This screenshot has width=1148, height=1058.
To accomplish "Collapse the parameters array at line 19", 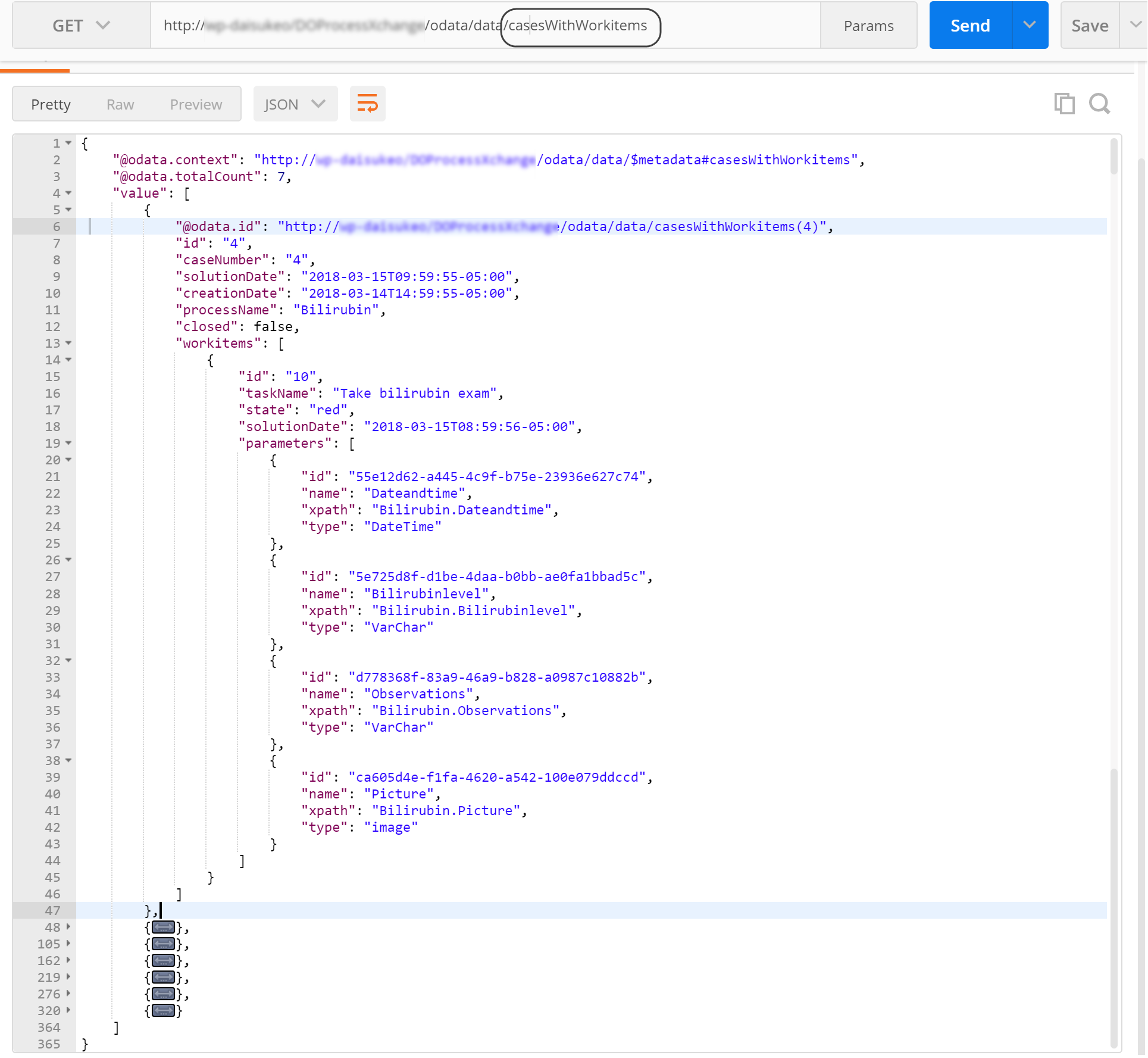I will tap(68, 443).
